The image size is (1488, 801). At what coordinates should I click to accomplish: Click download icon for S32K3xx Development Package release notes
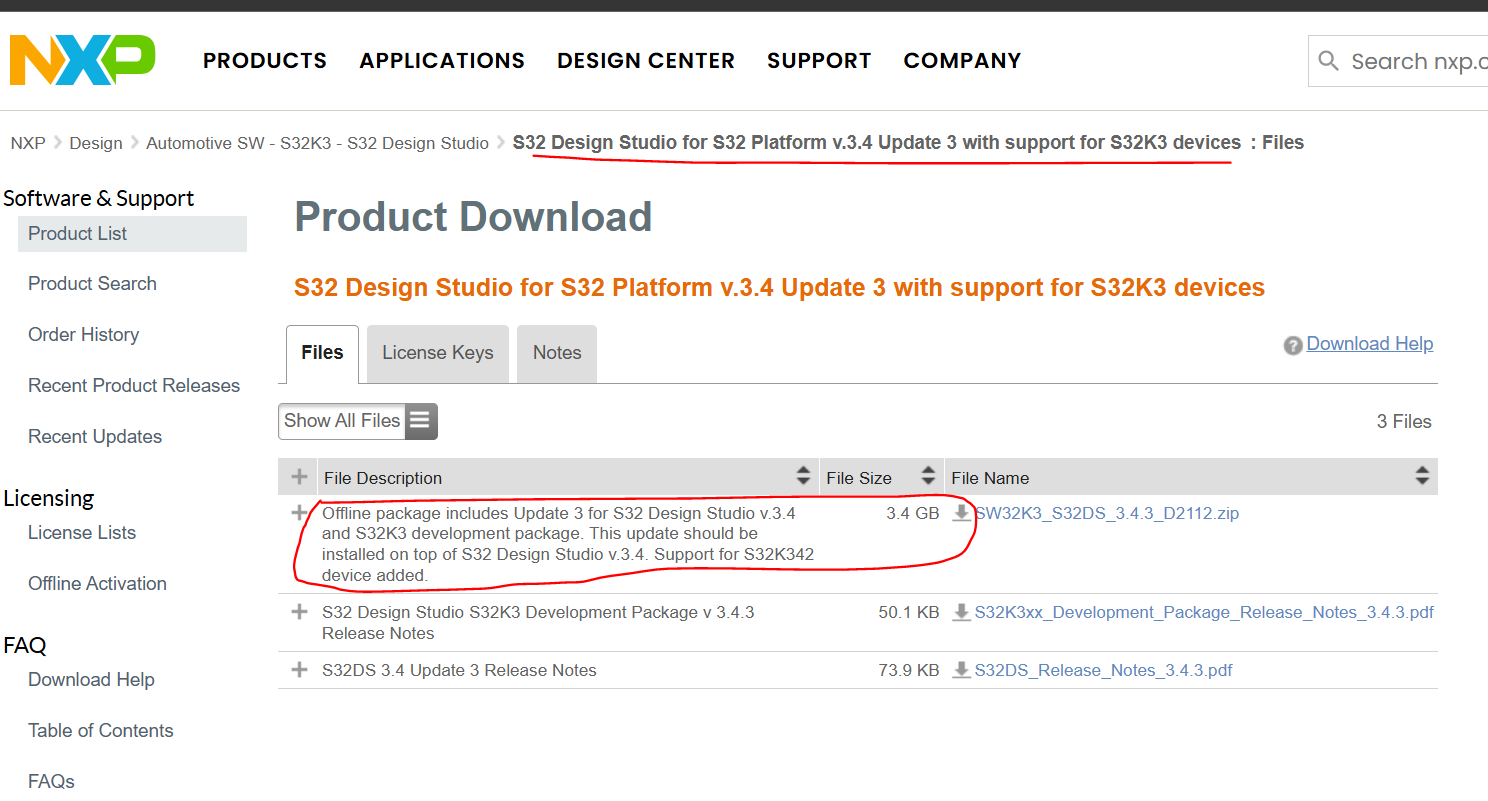click(961, 612)
